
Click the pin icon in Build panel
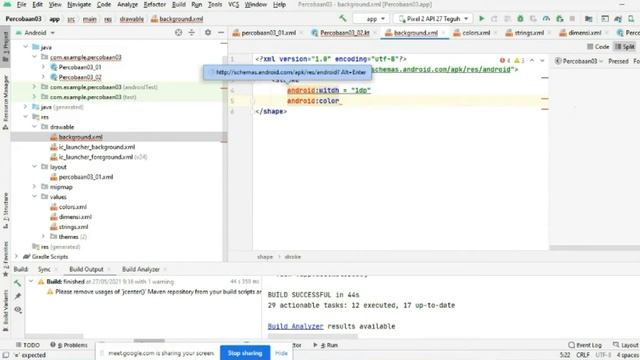[x=18, y=296]
